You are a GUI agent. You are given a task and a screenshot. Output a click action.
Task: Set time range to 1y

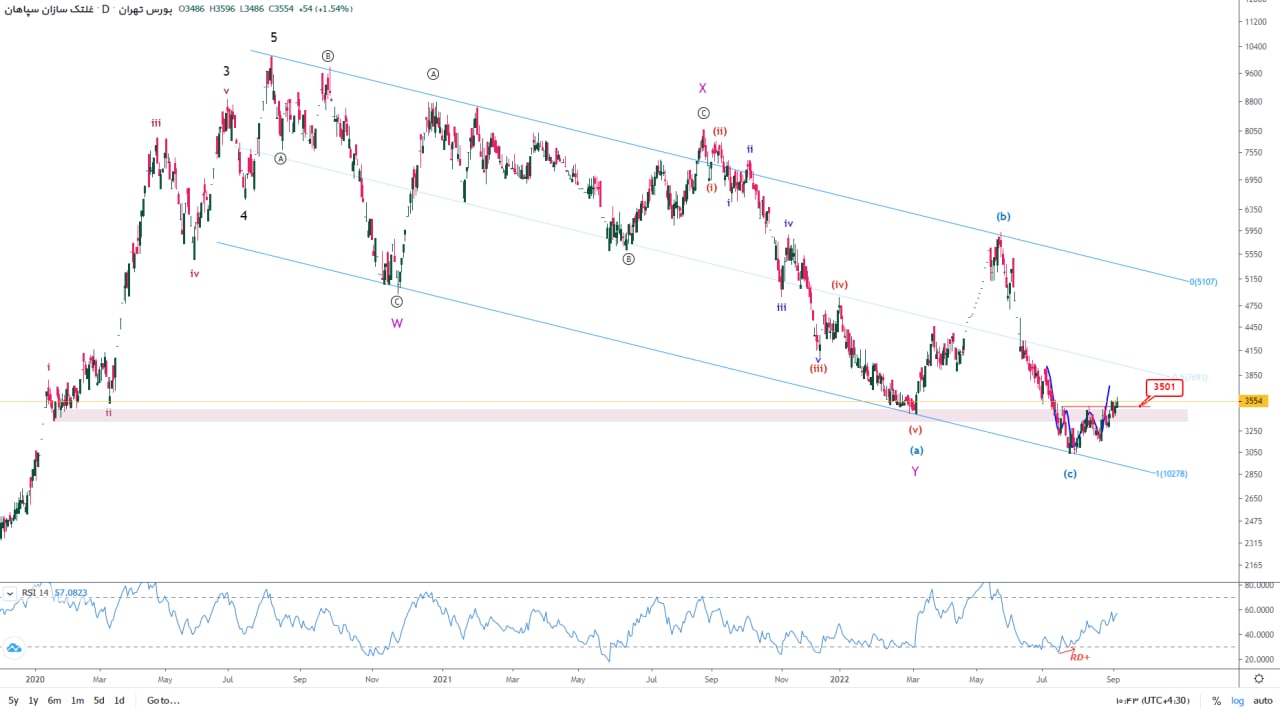(x=33, y=701)
